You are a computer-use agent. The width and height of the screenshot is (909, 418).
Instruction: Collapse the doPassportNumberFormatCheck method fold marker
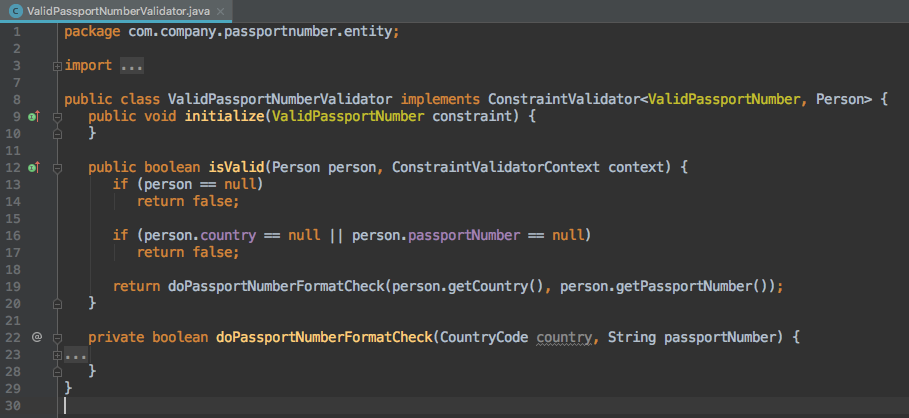56,337
